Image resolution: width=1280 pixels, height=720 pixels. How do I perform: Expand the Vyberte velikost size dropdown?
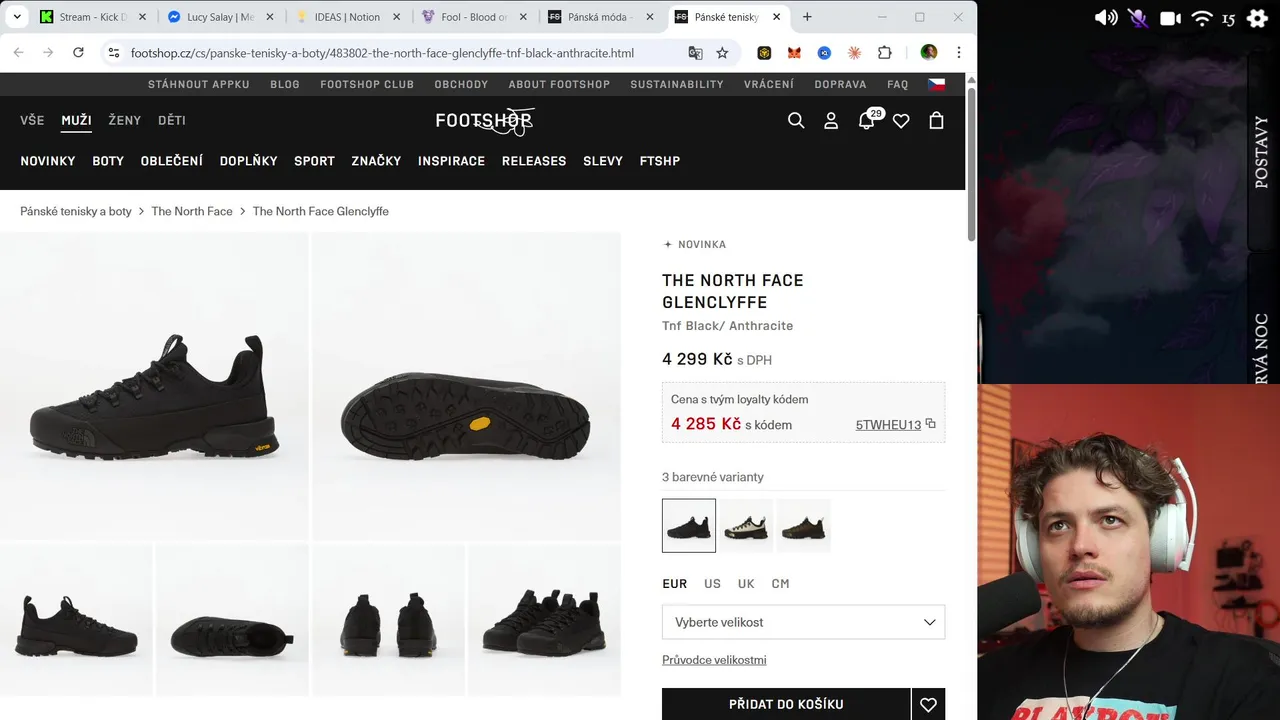[x=803, y=622]
